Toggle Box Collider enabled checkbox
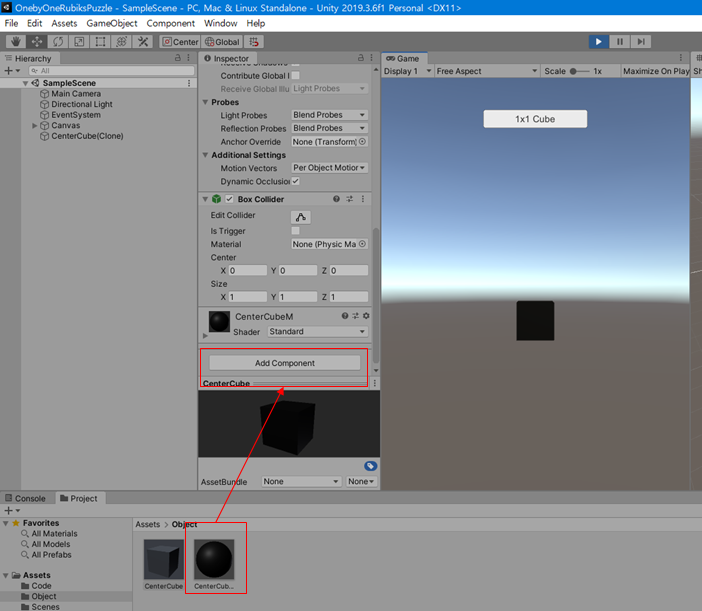Image resolution: width=702 pixels, height=611 pixels. click(x=229, y=199)
